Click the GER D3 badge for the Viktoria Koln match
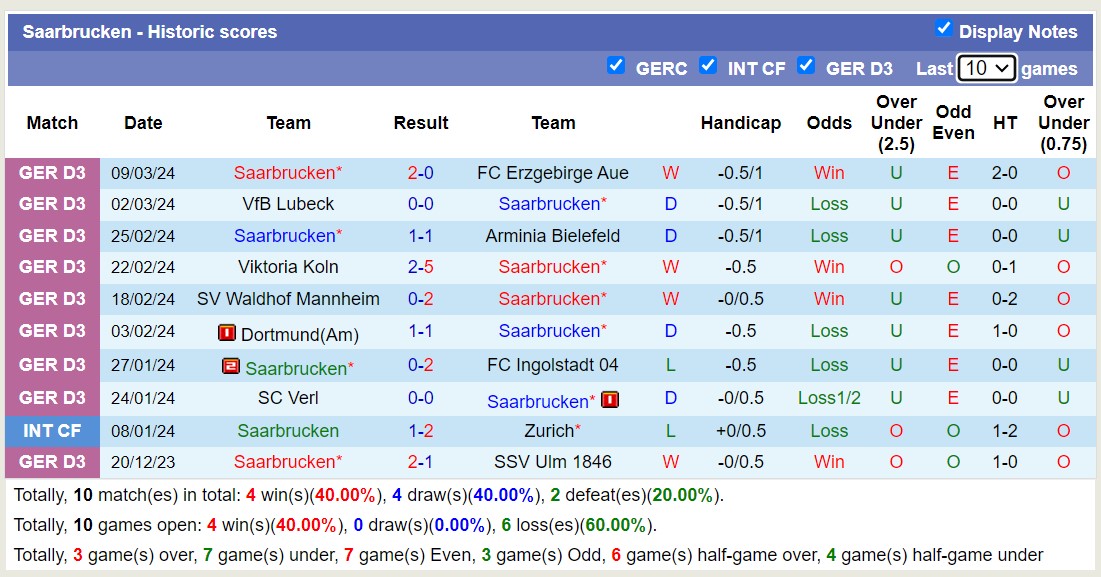1101x577 pixels. 52,267
